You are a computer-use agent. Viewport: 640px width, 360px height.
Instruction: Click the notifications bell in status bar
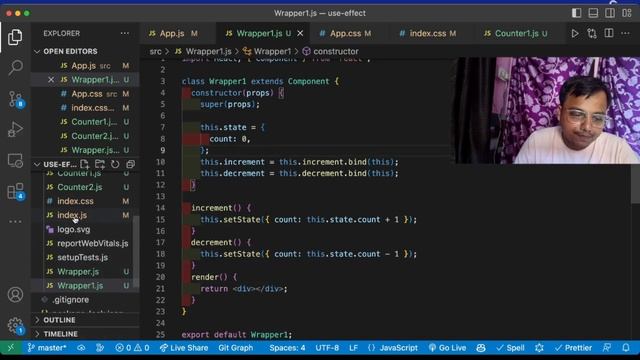tap(626, 348)
